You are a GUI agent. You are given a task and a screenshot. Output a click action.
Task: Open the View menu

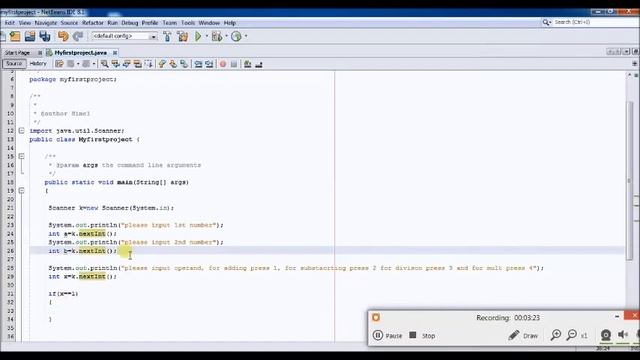[x=24, y=23]
